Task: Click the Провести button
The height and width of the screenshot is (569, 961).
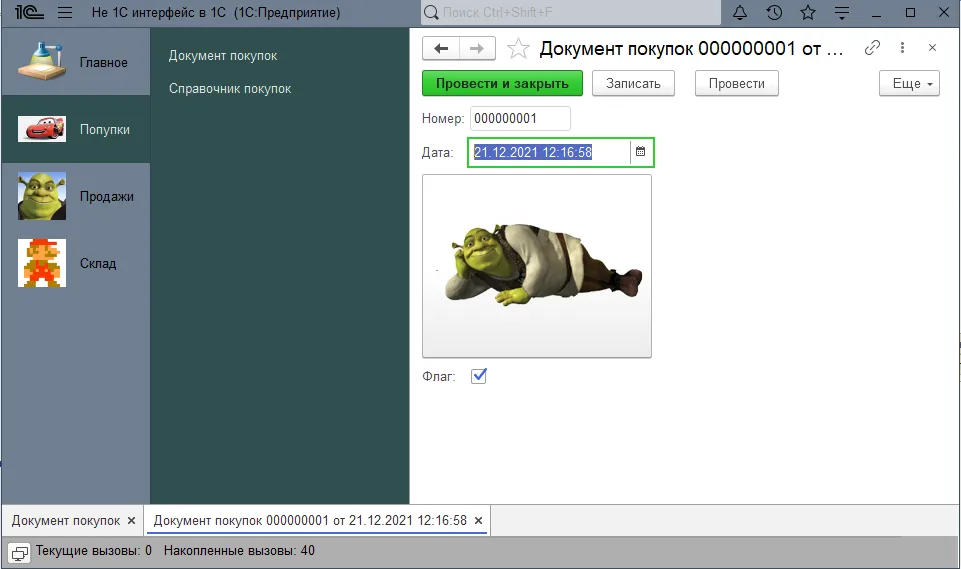Action: pyautogui.click(x=737, y=83)
